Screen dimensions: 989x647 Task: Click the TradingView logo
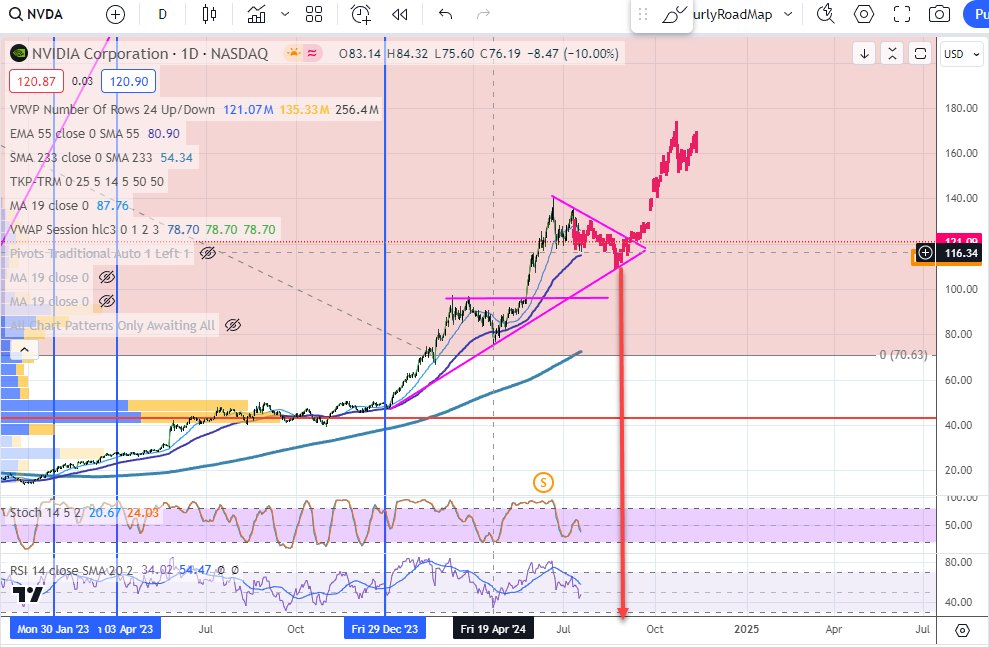click(28, 595)
